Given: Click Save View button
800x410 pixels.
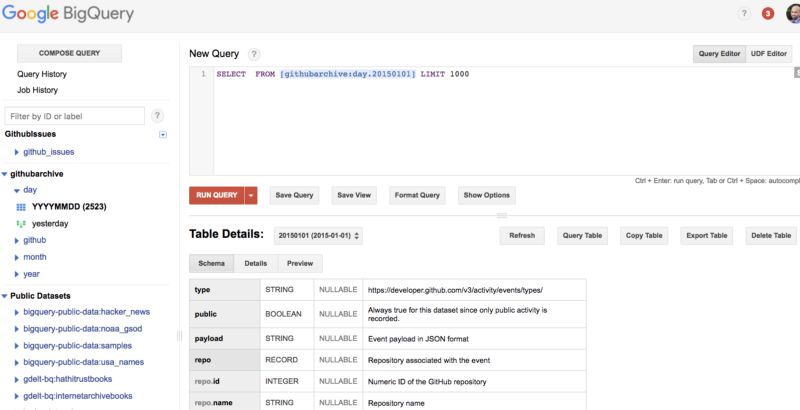Looking at the screenshot, I should coord(354,195).
